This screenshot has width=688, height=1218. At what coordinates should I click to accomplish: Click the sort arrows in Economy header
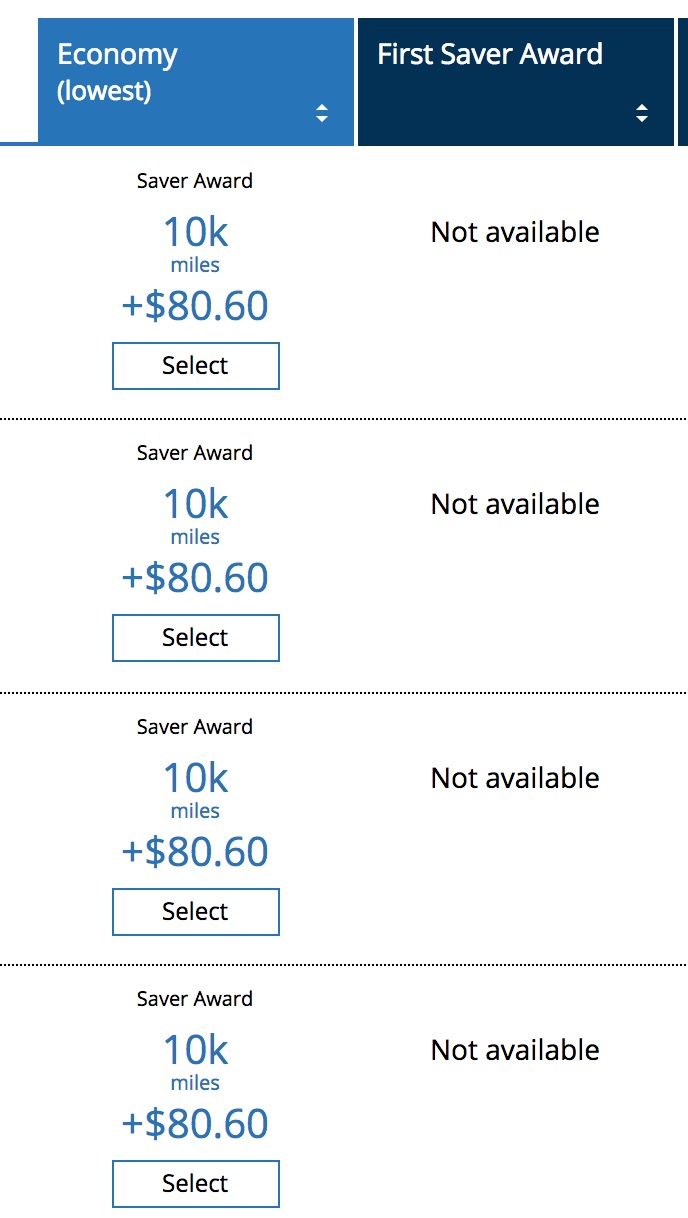pos(322,113)
